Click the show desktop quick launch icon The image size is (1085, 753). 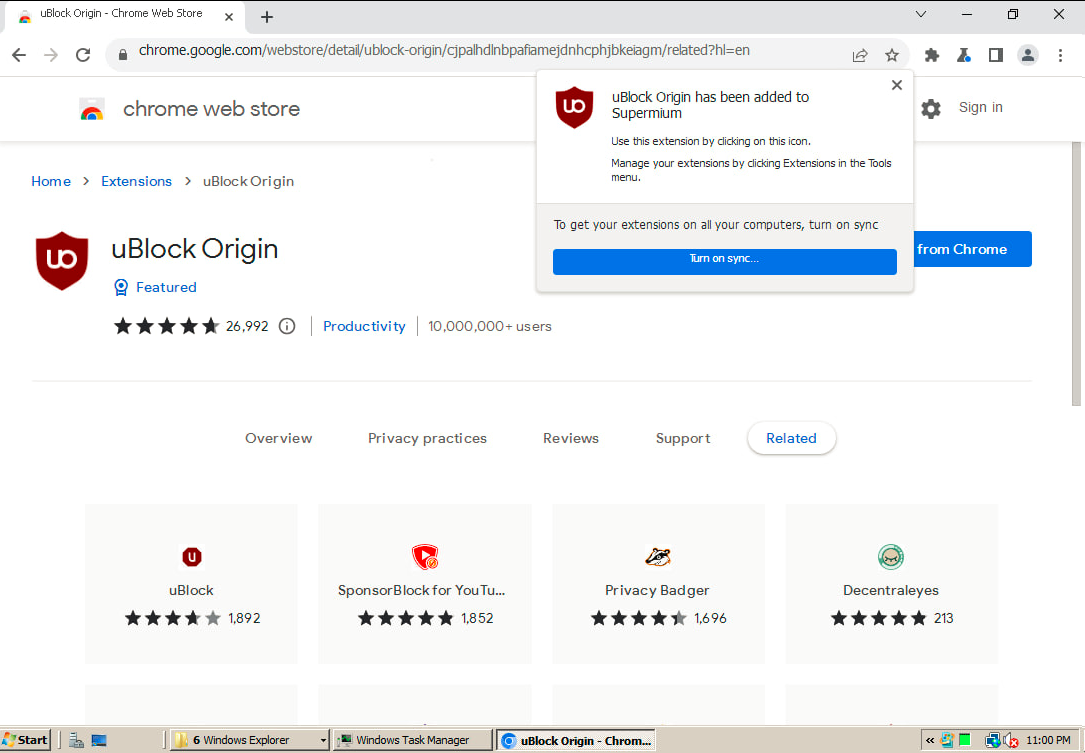pyautogui.click(x=99, y=741)
